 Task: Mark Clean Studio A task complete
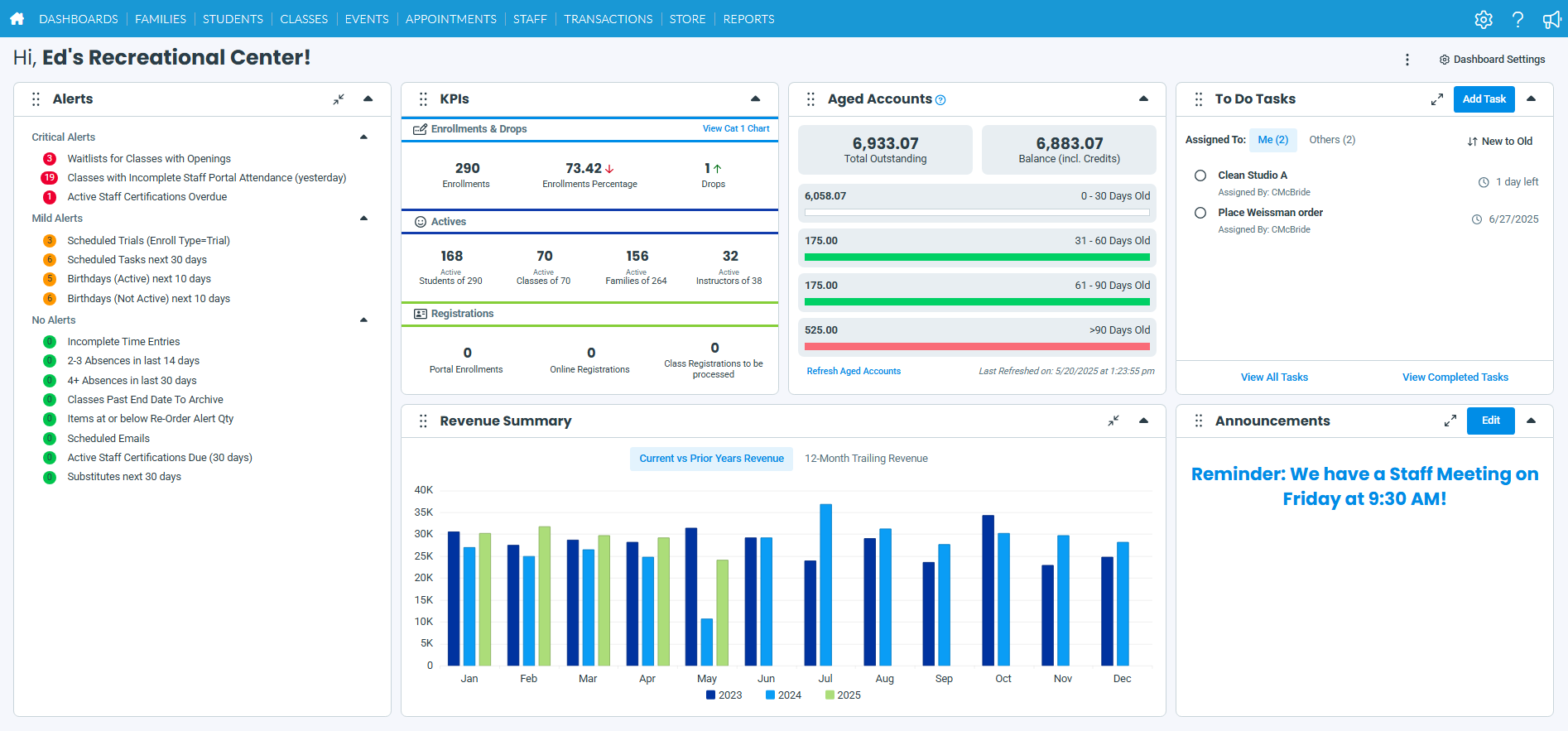[x=1200, y=176]
